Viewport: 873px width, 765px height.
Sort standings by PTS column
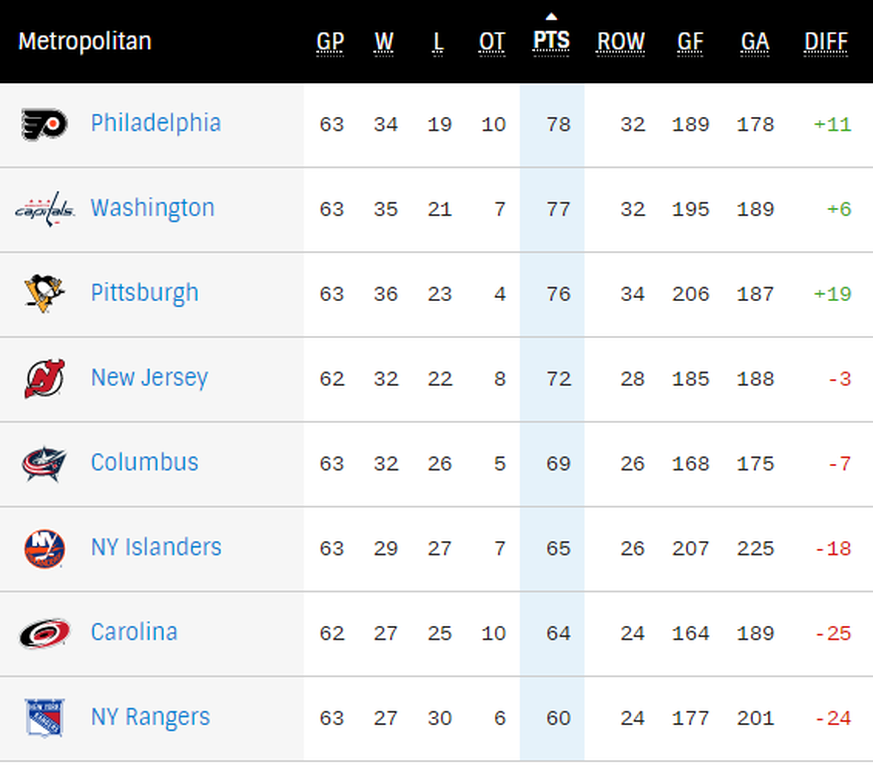551,42
